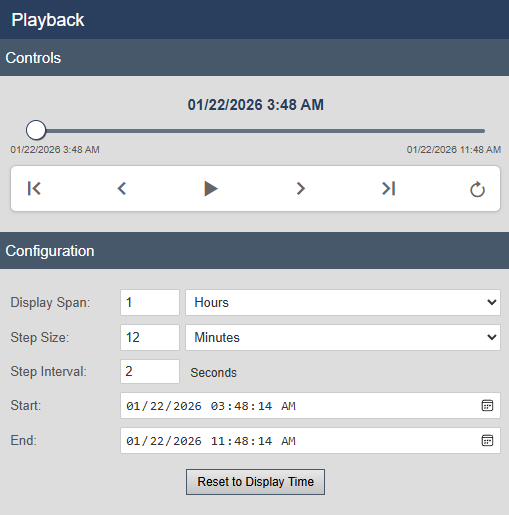Click the Start date-time field

(310, 406)
